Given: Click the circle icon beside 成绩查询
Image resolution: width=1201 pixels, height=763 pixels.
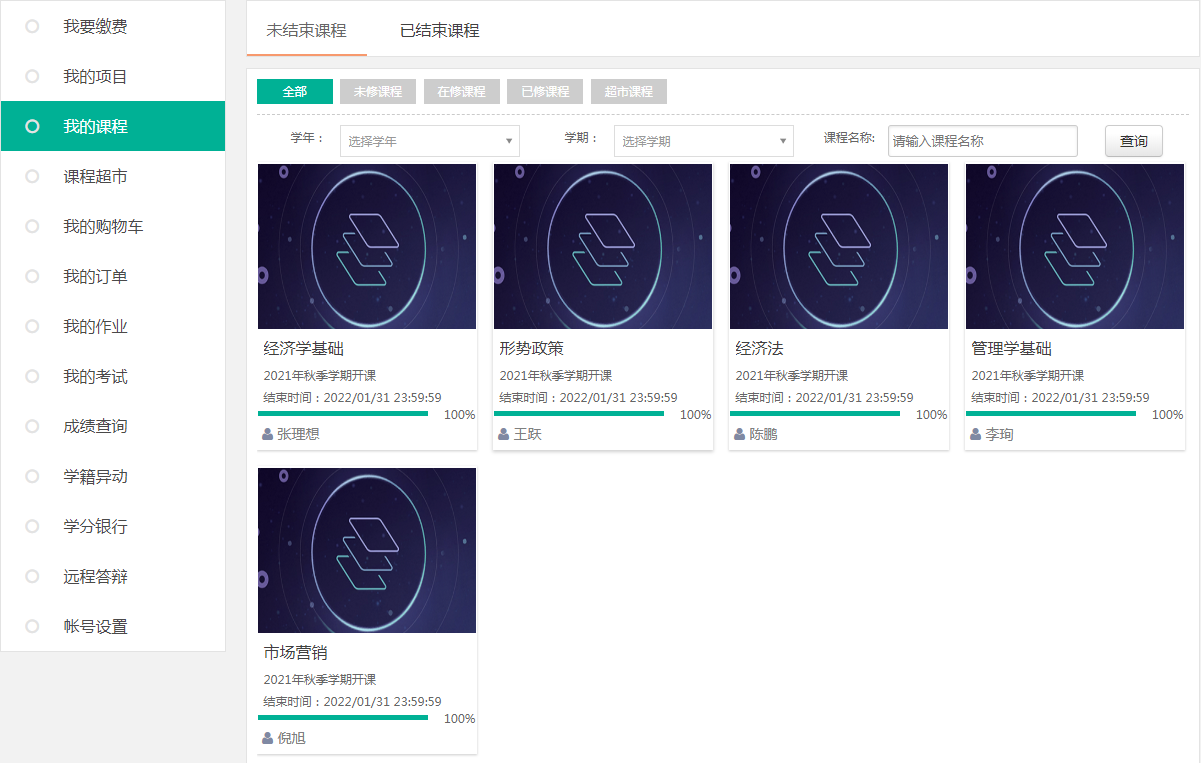Looking at the screenshot, I should [x=32, y=426].
